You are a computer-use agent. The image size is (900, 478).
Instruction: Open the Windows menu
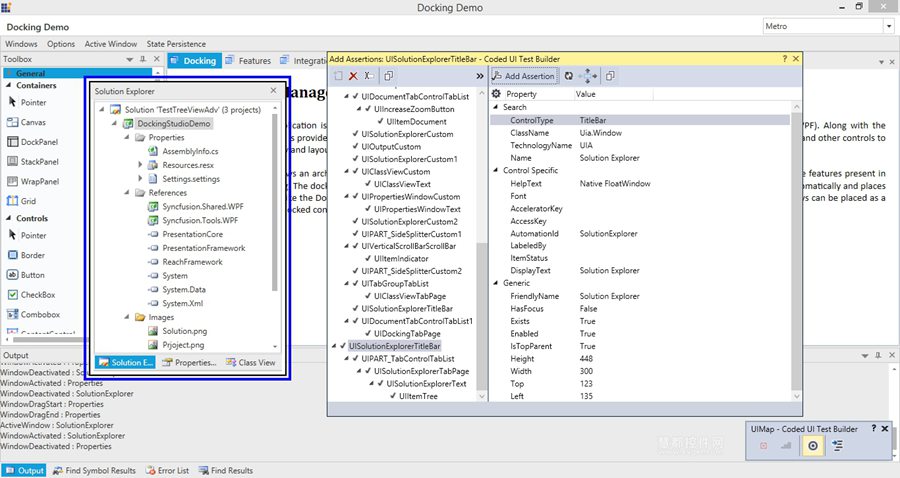[21, 44]
